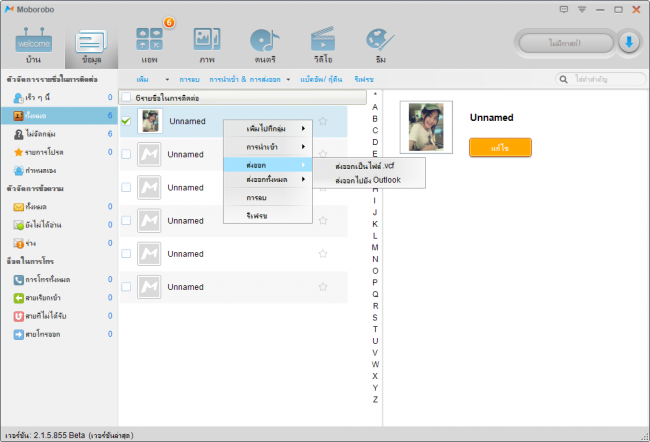Jump to letter Z in the alphabet index
This screenshot has width=650, height=442.
tap(375, 400)
